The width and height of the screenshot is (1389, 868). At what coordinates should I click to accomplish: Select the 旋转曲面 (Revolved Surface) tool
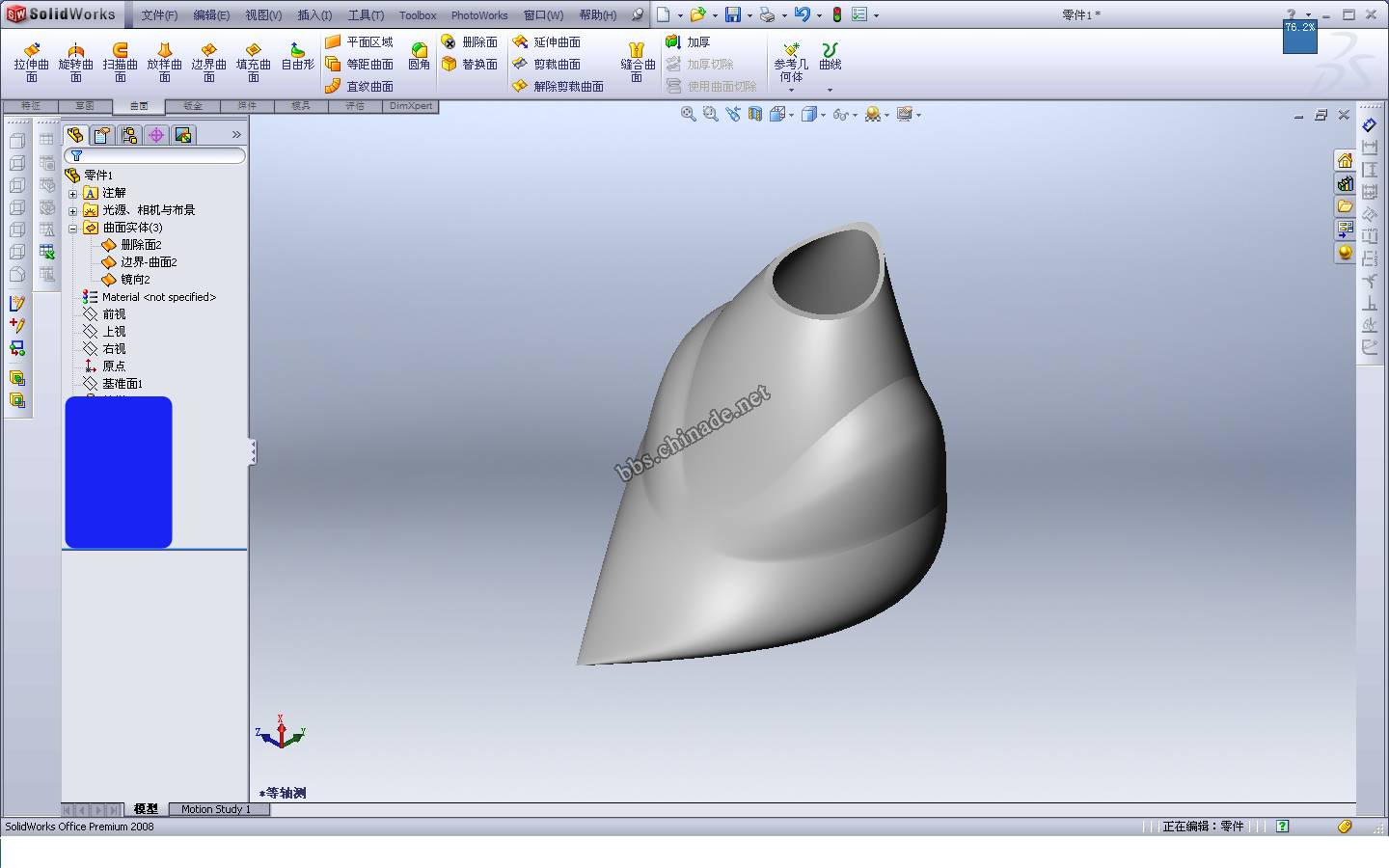(x=75, y=62)
